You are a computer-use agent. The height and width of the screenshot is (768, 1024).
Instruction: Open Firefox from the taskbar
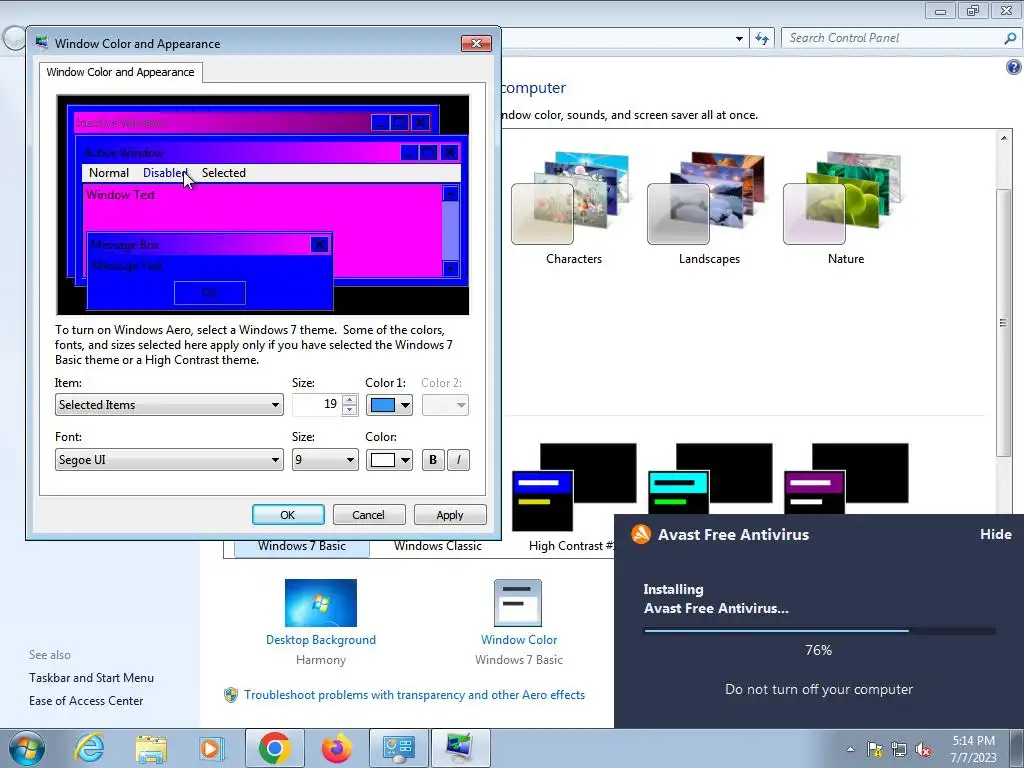pyautogui.click(x=336, y=748)
